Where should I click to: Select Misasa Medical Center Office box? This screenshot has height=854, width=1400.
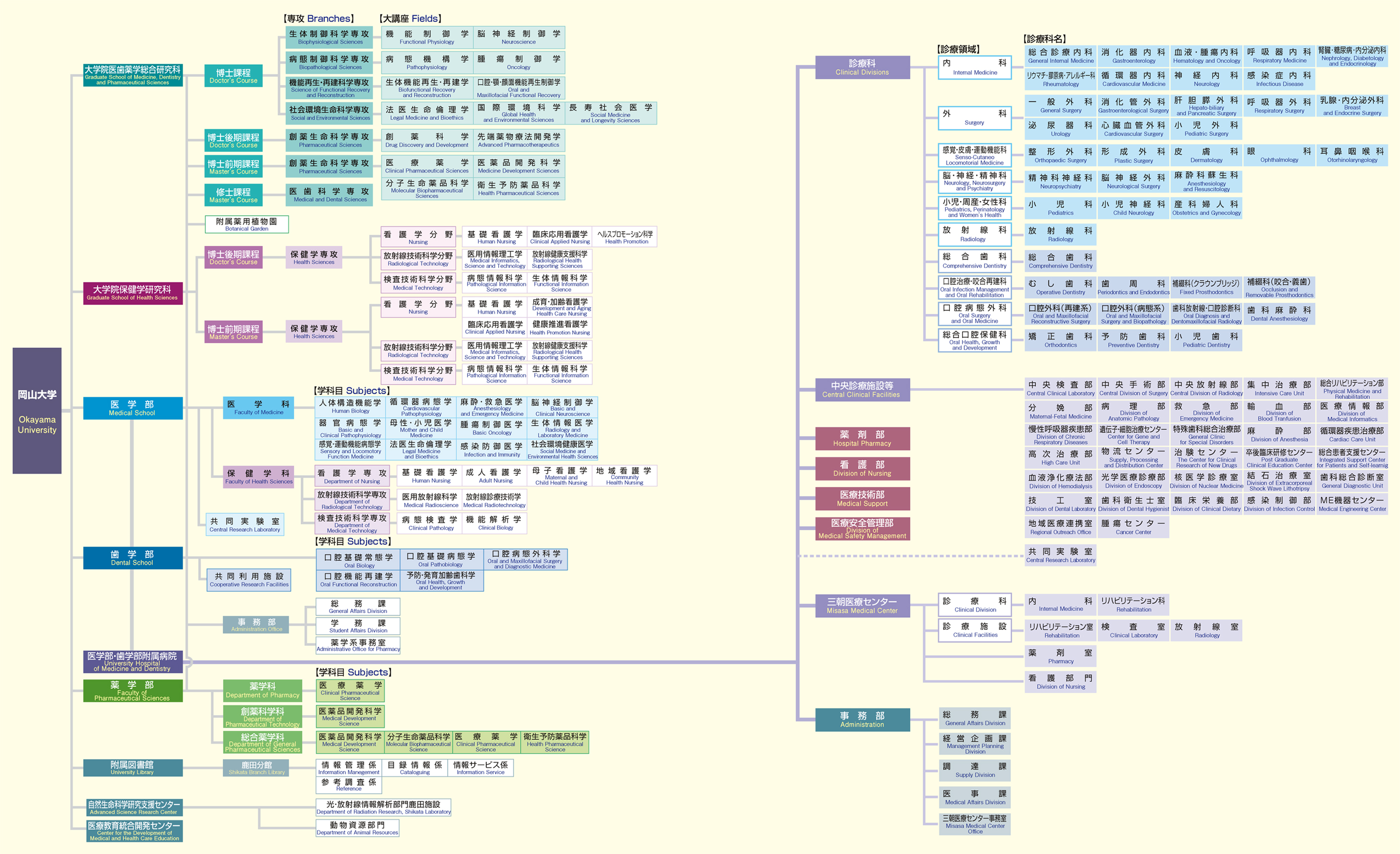click(975, 824)
